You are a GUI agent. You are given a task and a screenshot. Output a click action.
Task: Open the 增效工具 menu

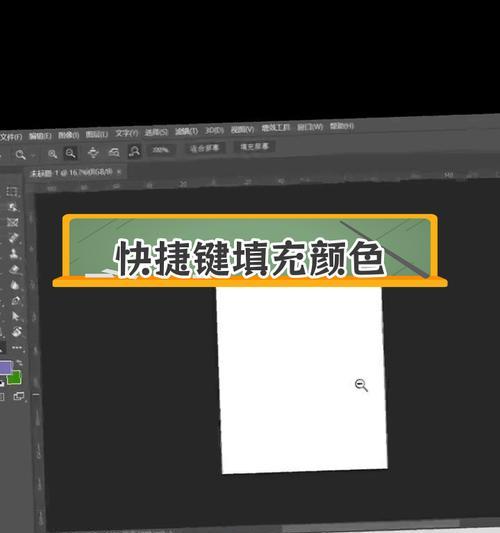coord(275,128)
